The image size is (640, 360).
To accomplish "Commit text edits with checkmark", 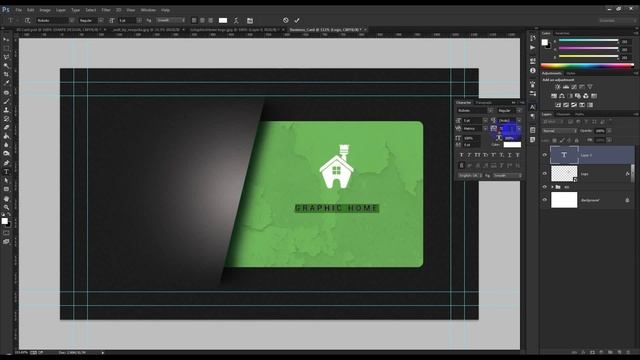I will point(297,20).
